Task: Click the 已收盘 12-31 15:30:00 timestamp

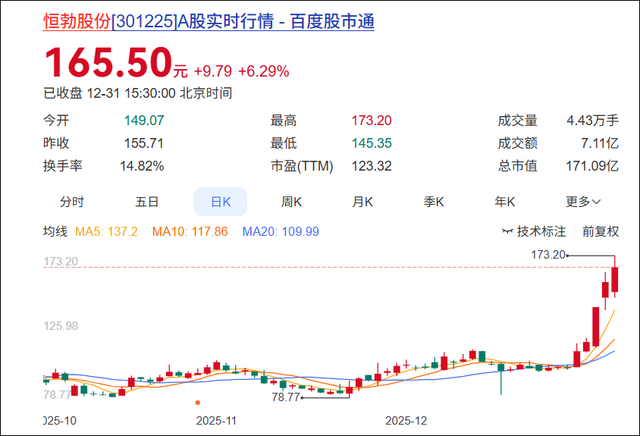Action: tap(138, 93)
